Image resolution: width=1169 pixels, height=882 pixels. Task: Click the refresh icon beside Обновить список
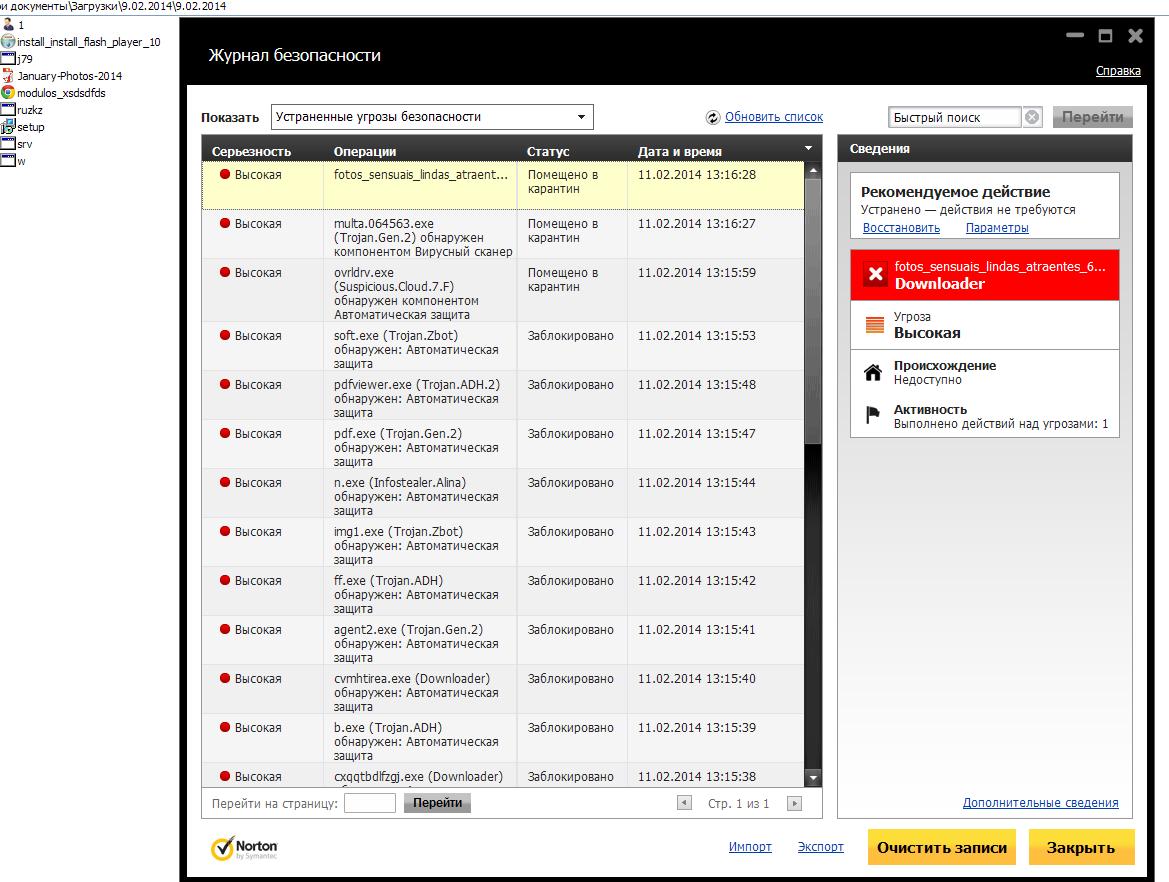713,118
